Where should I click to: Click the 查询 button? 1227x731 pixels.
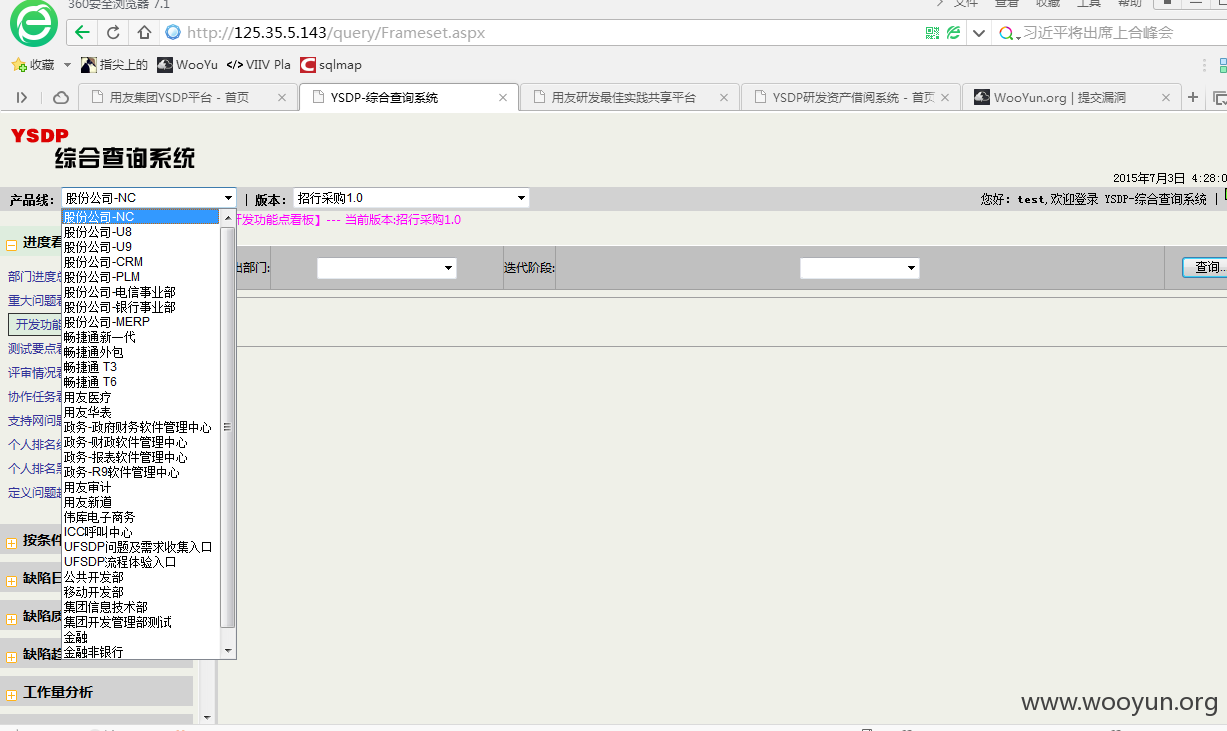pos(1204,268)
